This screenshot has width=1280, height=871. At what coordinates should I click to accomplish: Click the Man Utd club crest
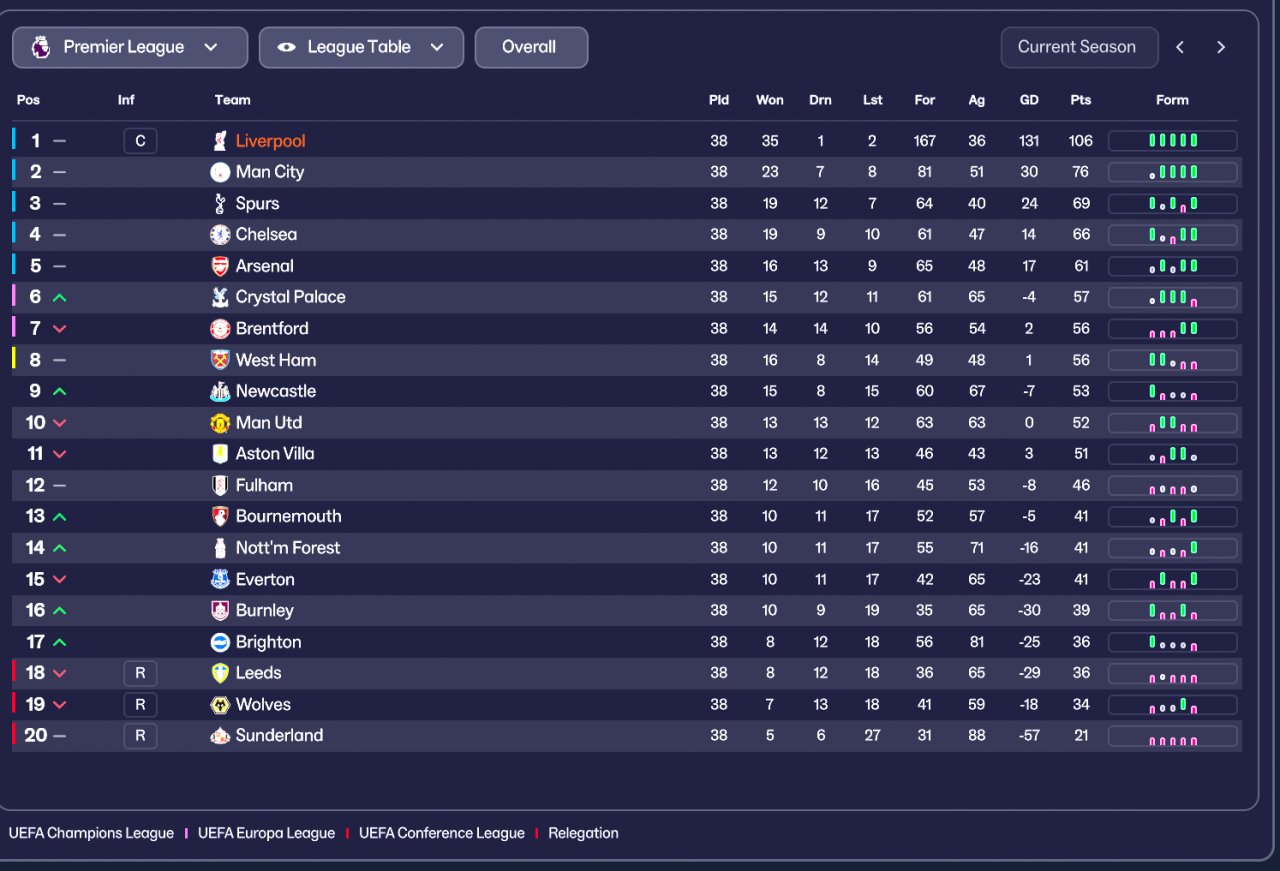click(220, 423)
